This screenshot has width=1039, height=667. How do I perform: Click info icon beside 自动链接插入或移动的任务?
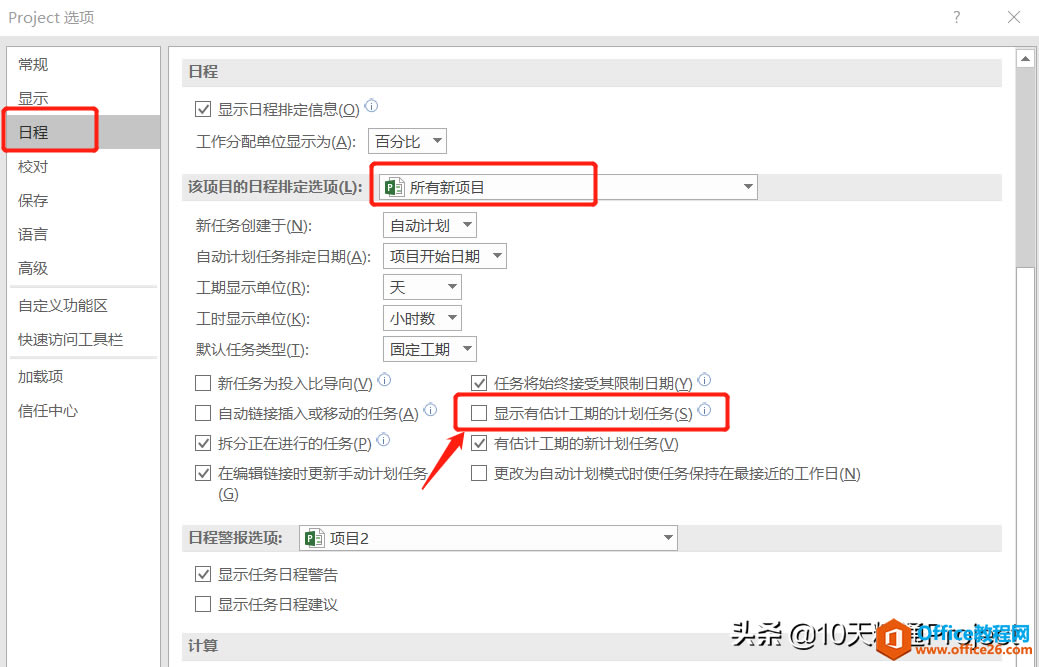point(430,410)
